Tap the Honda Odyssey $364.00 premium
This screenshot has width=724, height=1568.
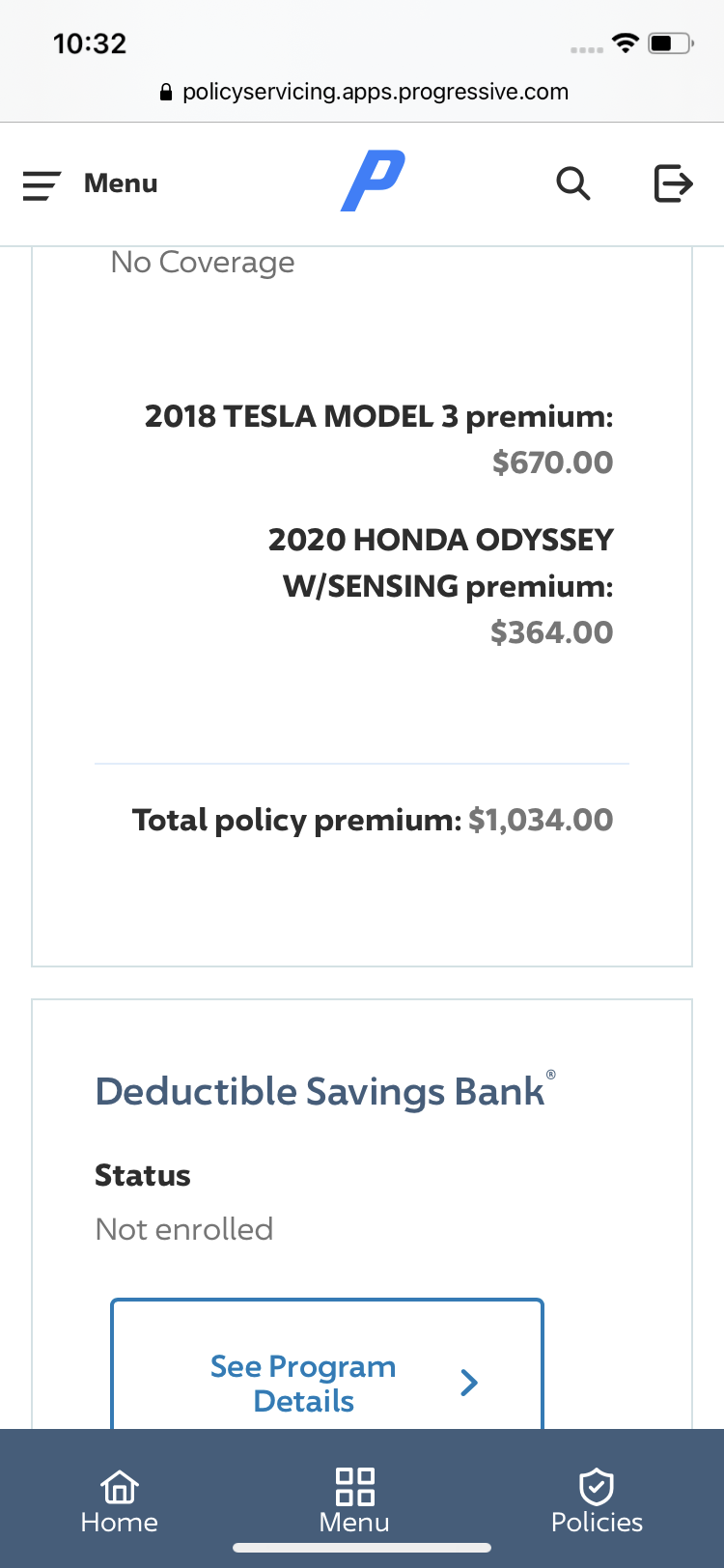point(551,632)
